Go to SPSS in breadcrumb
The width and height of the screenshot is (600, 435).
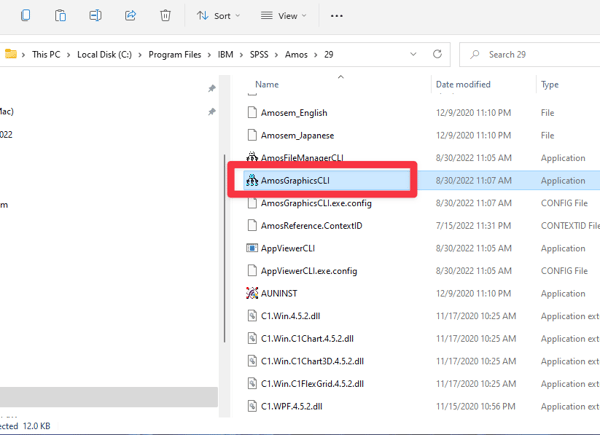click(259, 55)
